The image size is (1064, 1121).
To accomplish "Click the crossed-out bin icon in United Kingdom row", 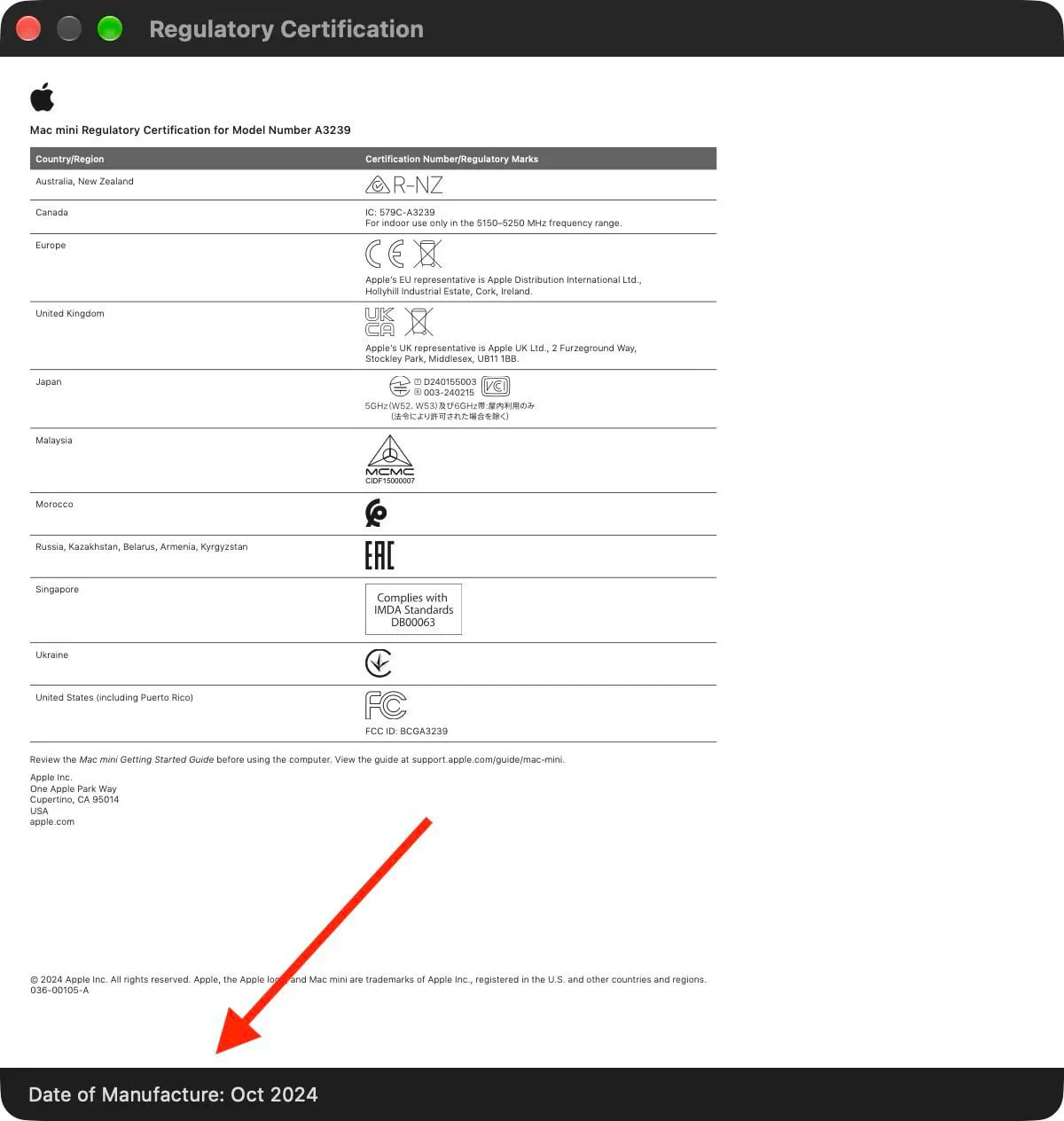I will 419,322.
